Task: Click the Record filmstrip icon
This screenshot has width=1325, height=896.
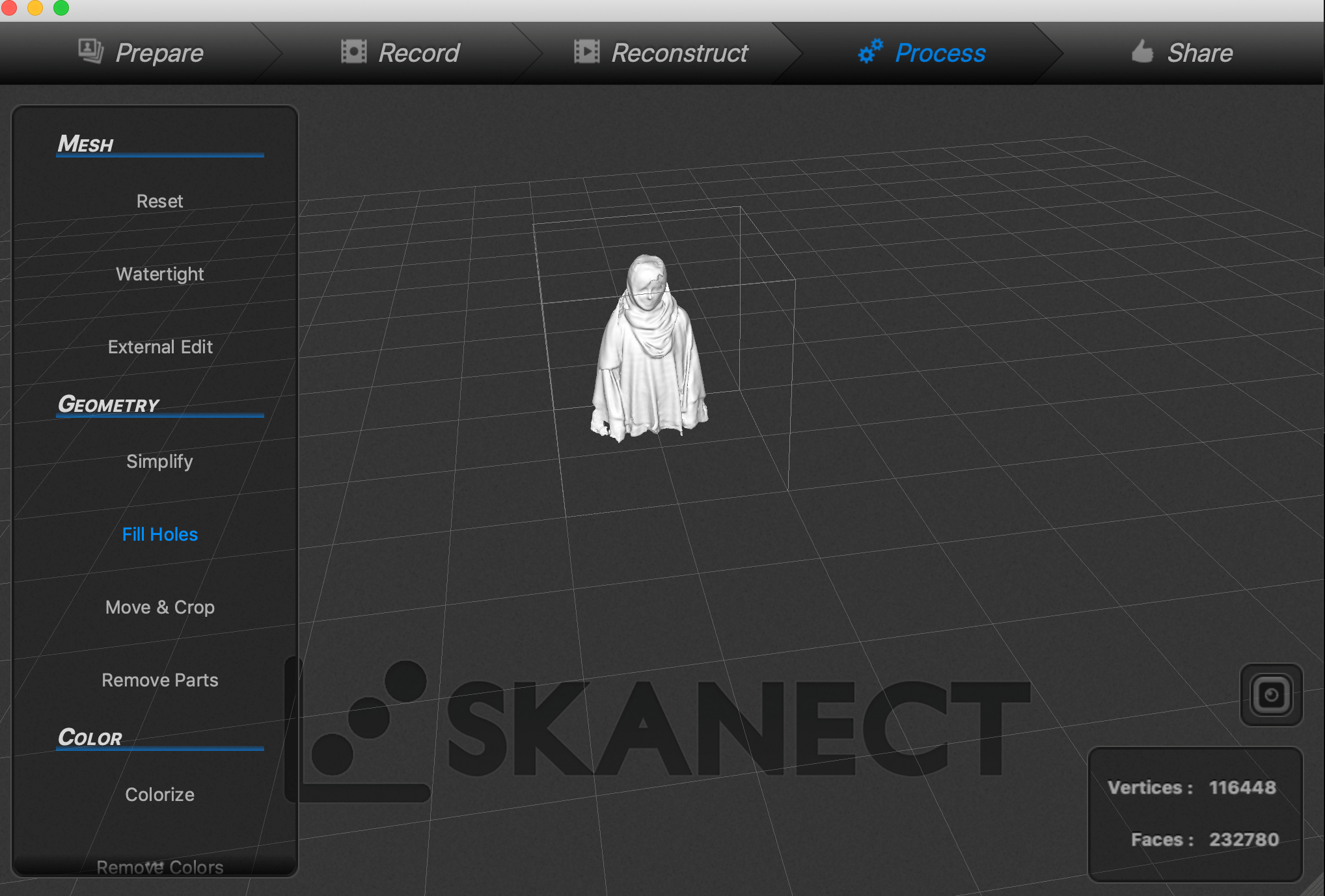Action: click(353, 51)
